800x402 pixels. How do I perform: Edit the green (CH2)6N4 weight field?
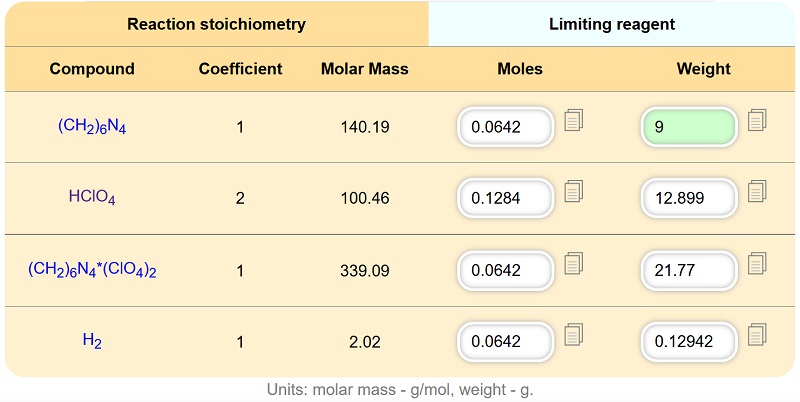(x=689, y=127)
